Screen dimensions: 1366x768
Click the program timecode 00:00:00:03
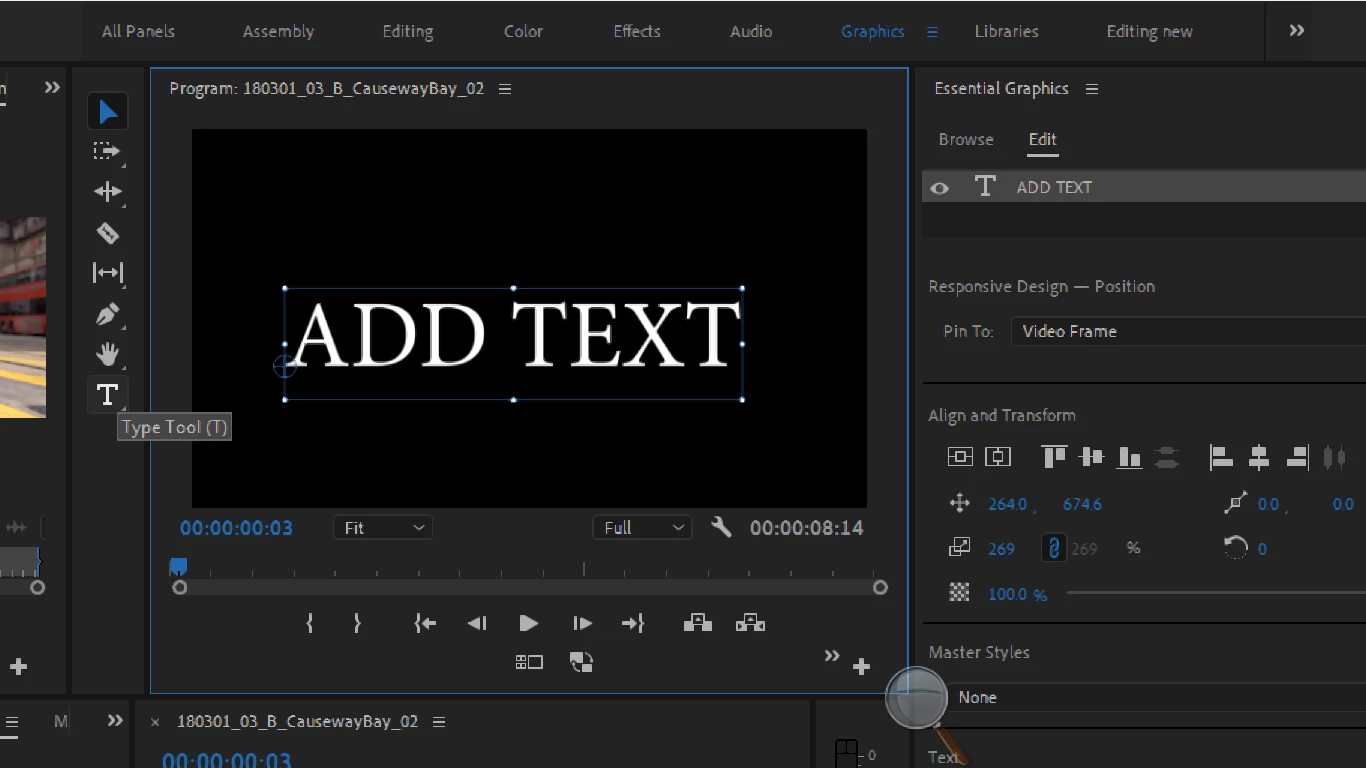coord(236,528)
